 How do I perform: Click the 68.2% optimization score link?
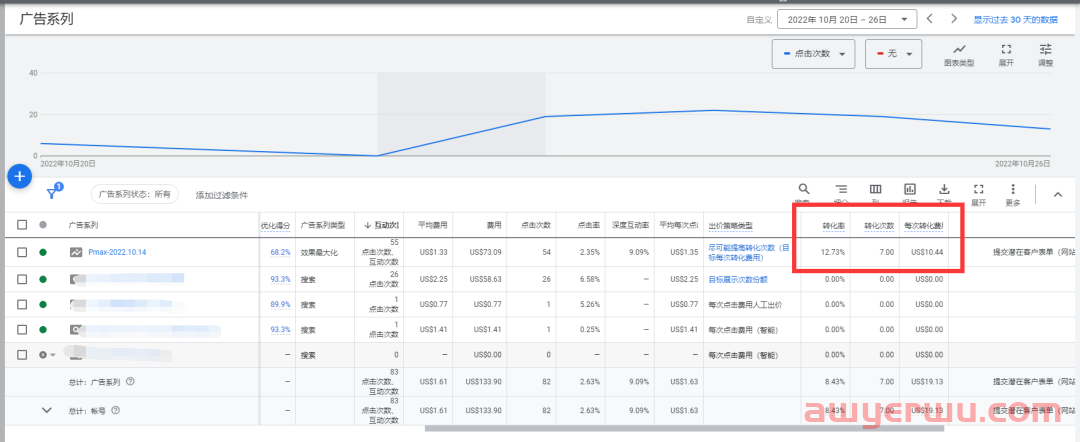point(280,253)
